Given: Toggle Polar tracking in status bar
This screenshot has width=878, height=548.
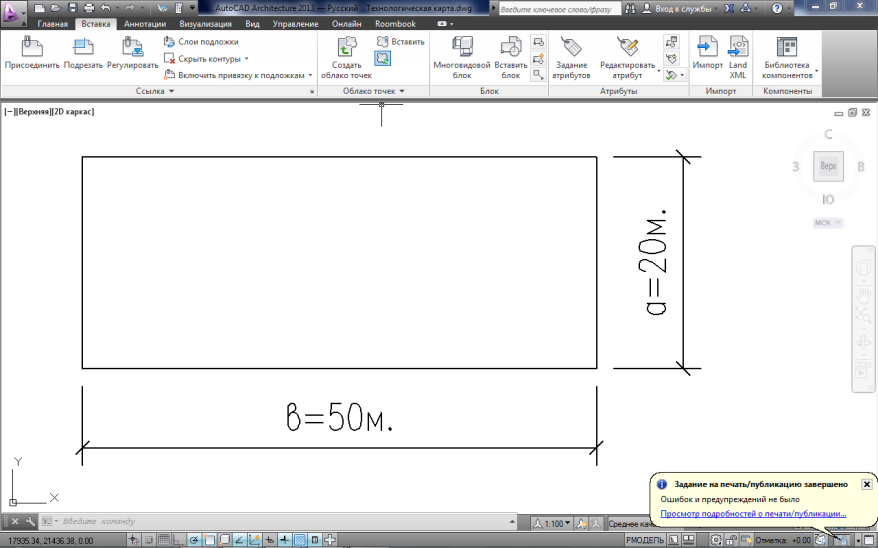Looking at the screenshot, I should (x=194, y=540).
